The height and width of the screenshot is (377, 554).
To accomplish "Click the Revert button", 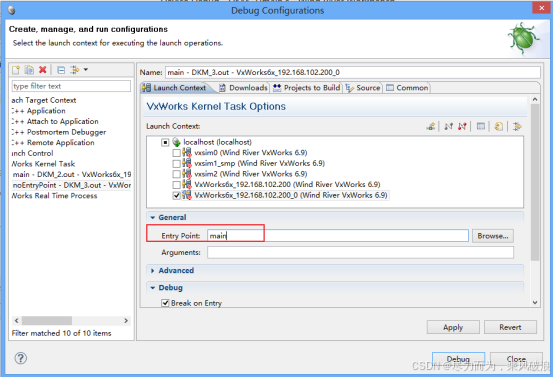I will coord(510,327).
